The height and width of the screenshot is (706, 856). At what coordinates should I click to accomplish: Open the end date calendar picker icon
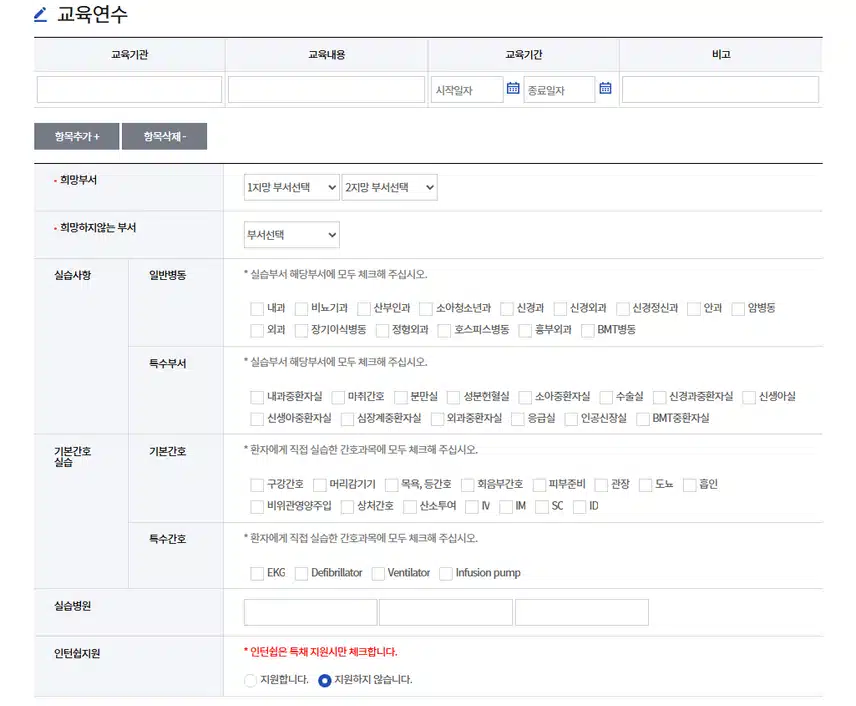coord(605,88)
